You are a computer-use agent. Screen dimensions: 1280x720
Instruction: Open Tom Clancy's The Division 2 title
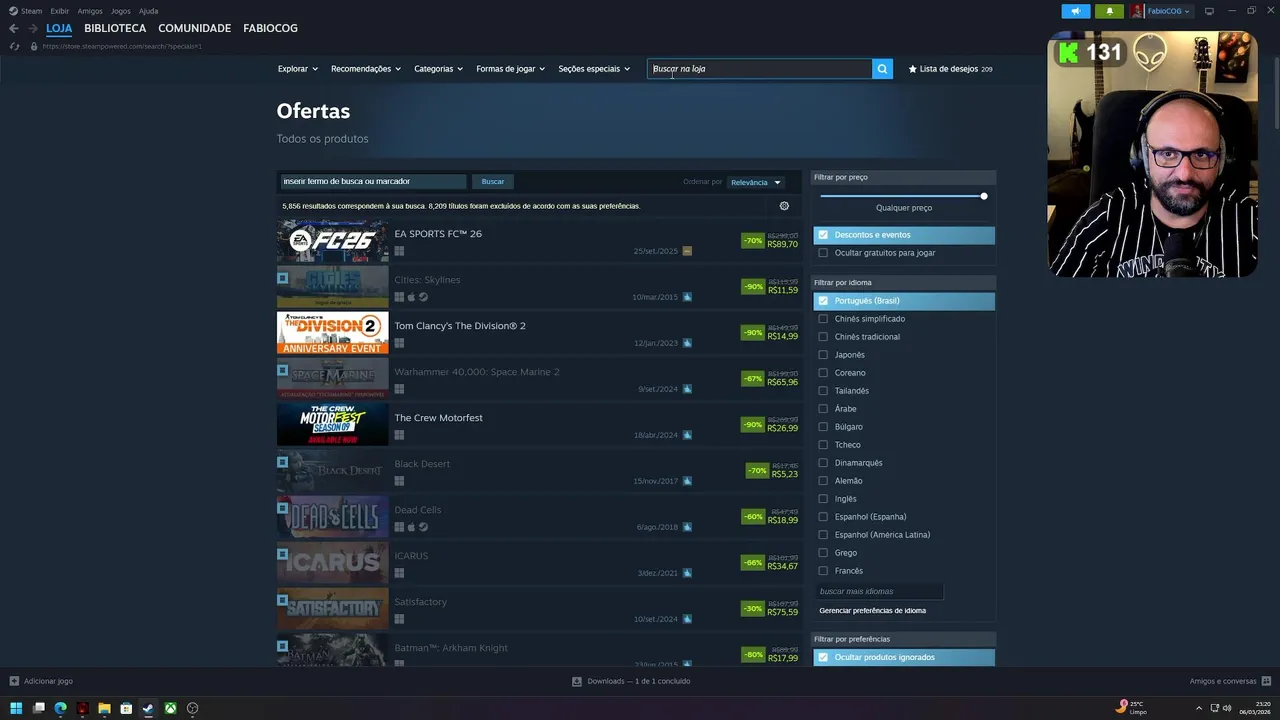[x=460, y=326]
